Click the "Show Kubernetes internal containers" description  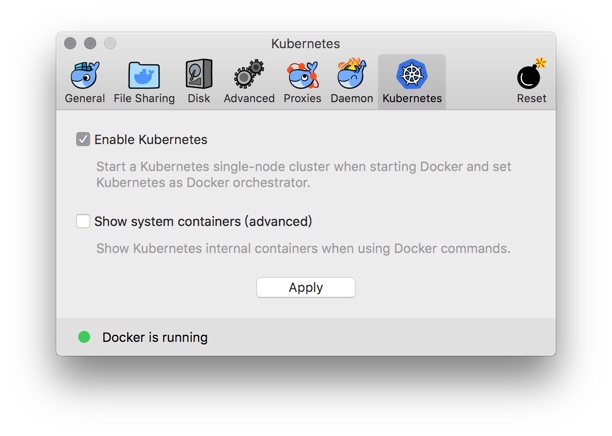(303, 248)
